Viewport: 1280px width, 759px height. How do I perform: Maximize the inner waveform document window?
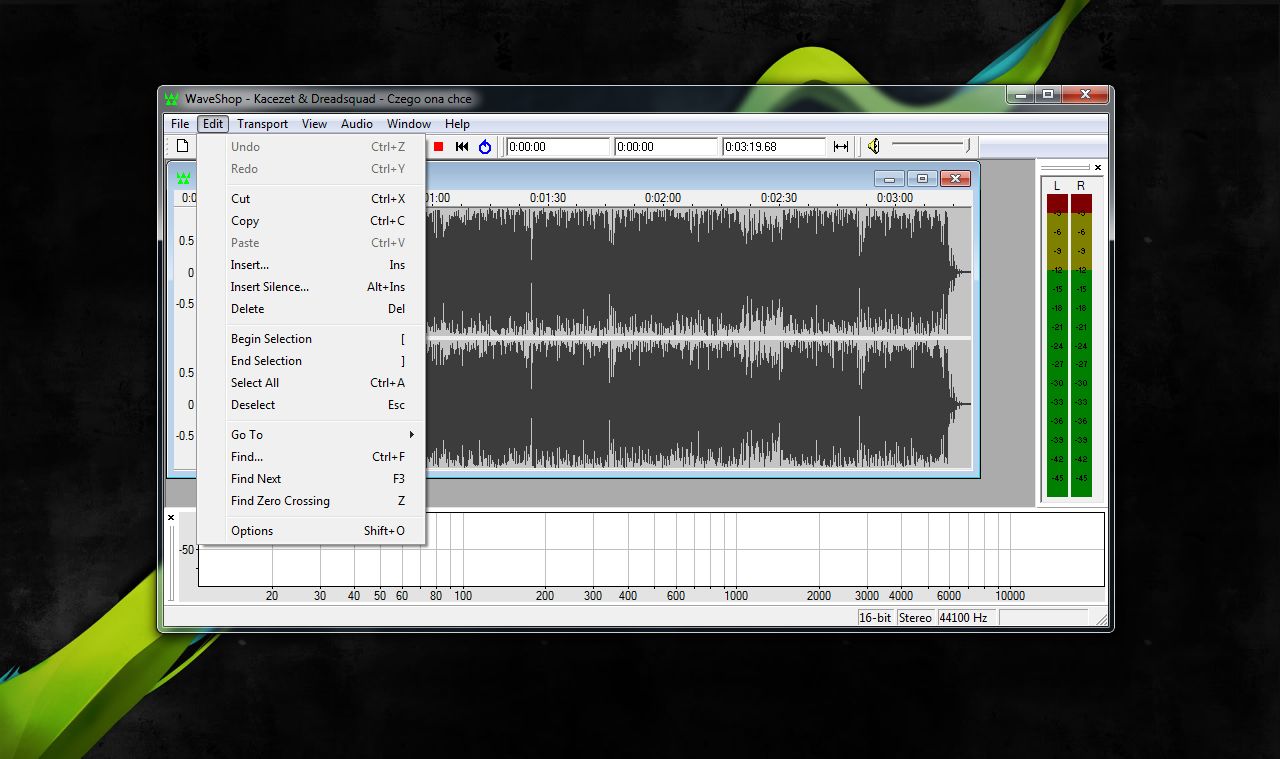click(x=921, y=178)
